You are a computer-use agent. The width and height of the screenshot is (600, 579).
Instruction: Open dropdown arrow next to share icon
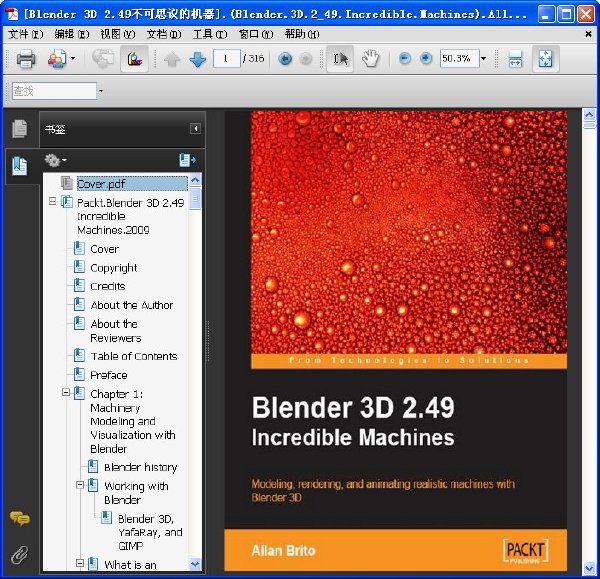coord(73,59)
